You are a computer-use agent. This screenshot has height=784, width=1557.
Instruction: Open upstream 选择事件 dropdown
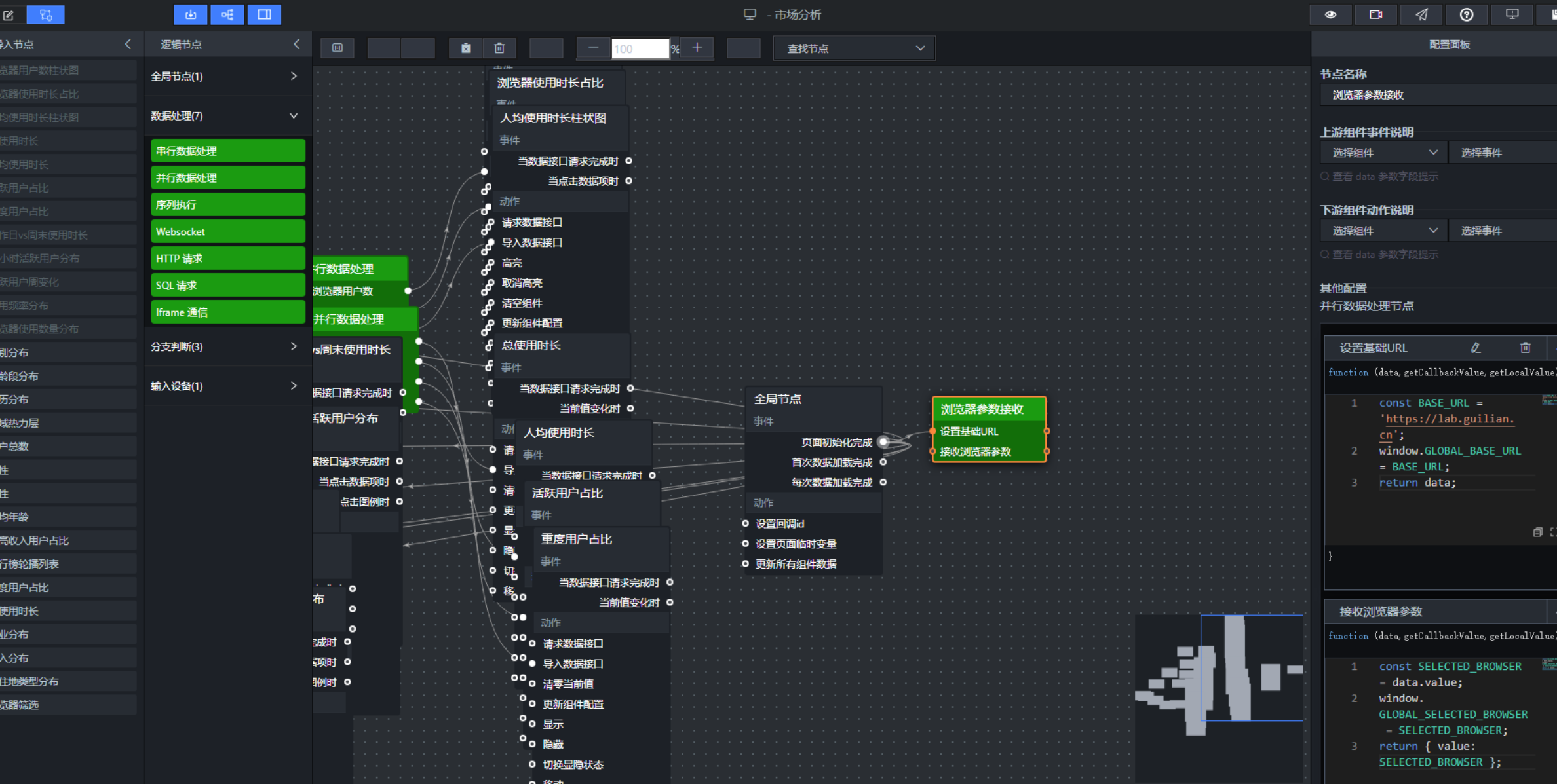click(x=1503, y=153)
